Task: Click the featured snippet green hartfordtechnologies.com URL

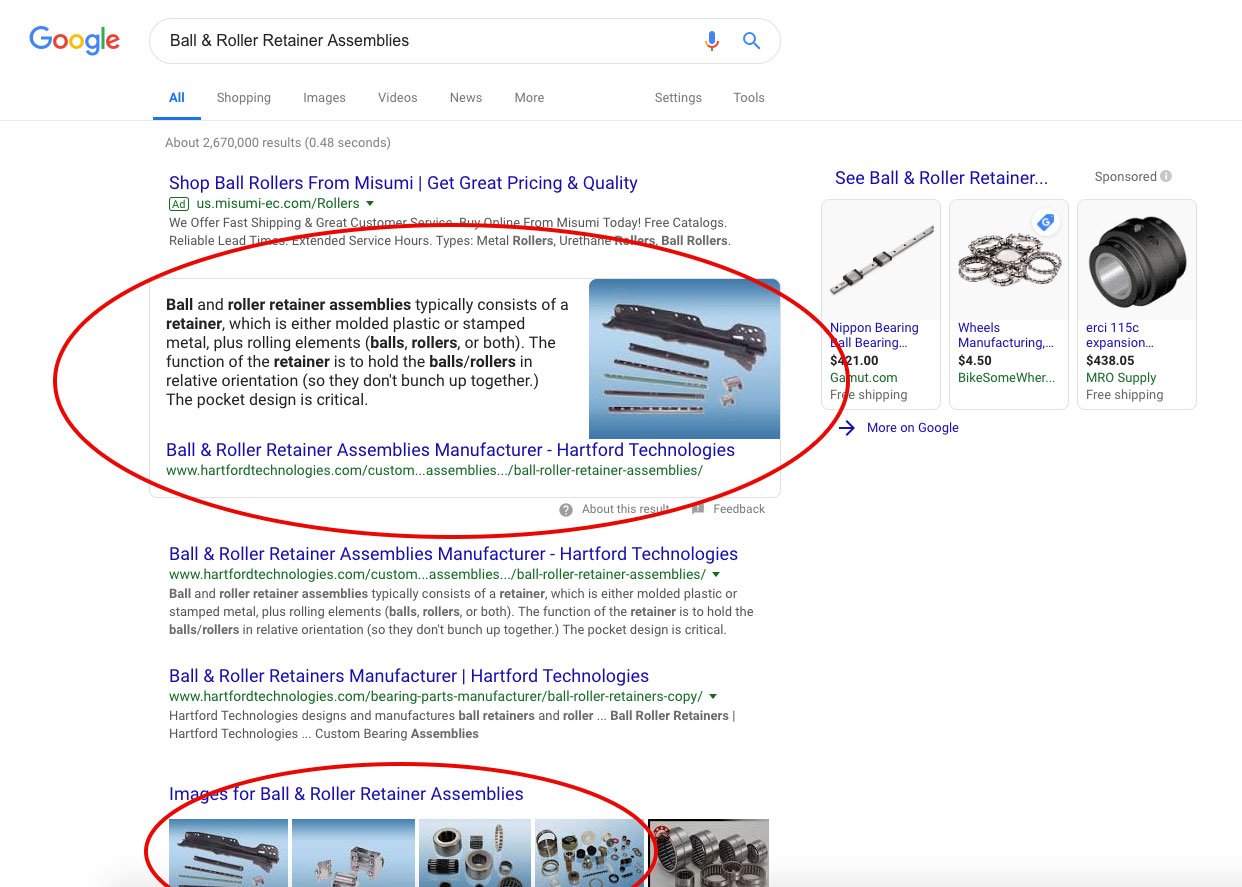Action: [434, 471]
